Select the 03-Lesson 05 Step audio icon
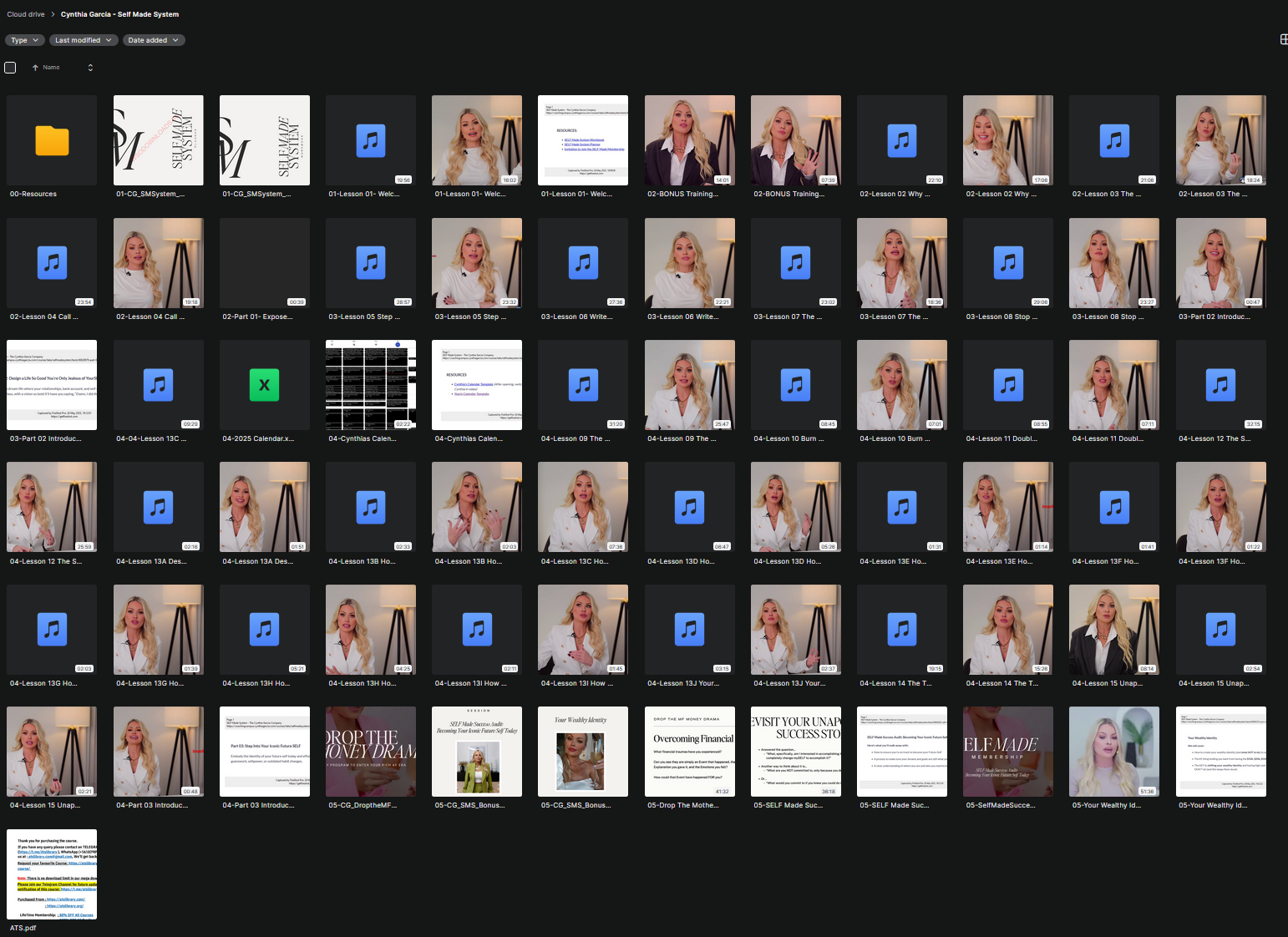Viewport: 1288px width, 937px height. 370,263
